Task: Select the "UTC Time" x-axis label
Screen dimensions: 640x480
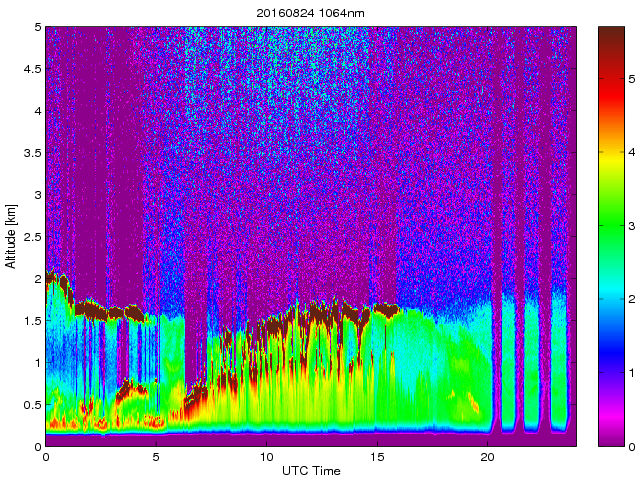Action: coord(310,471)
